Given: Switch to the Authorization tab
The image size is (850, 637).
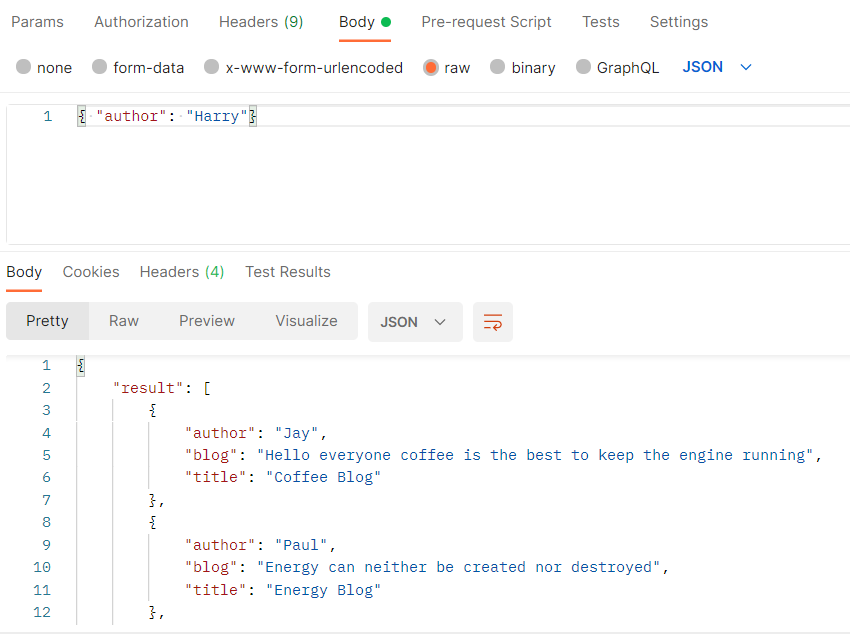Looking at the screenshot, I should (x=141, y=22).
